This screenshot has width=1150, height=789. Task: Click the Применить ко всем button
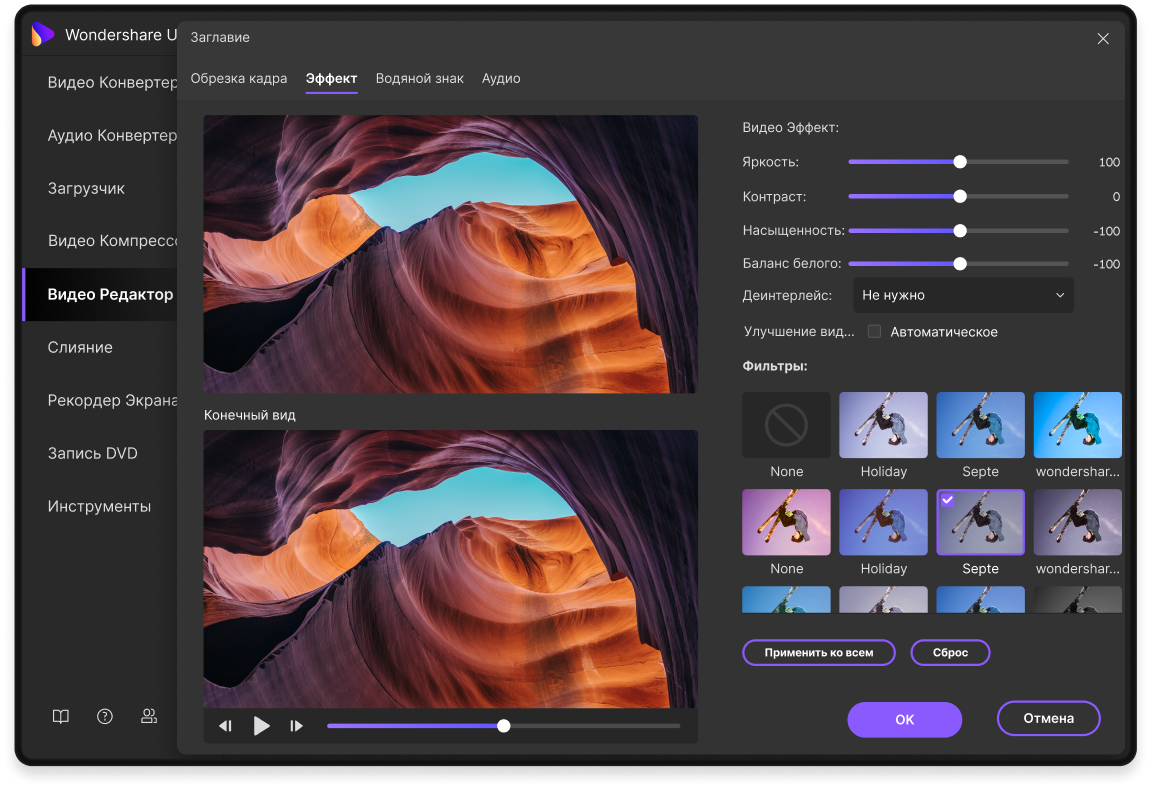(818, 653)
